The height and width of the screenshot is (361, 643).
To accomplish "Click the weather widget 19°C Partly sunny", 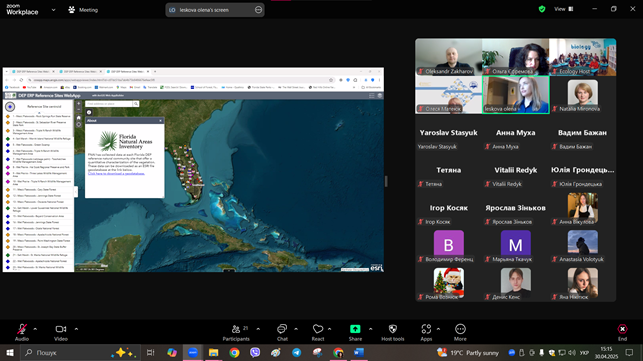I will pos(468,352).
